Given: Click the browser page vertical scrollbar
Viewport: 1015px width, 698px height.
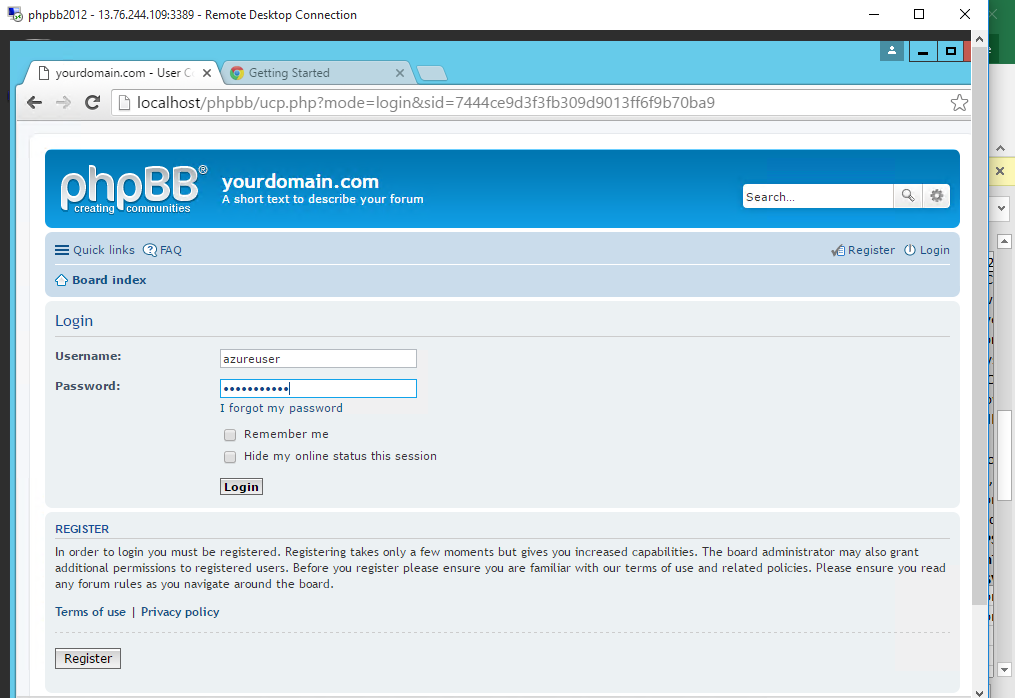Looking at the screenshot, I should coord(979,350).
